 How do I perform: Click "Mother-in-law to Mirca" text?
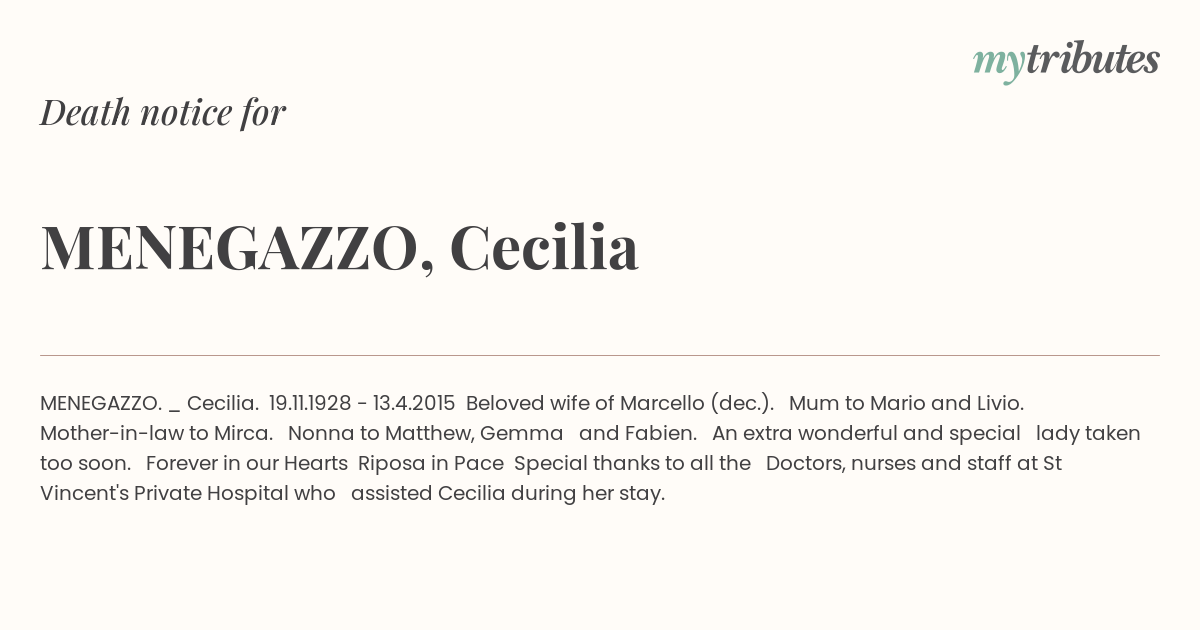coord(156,433)
